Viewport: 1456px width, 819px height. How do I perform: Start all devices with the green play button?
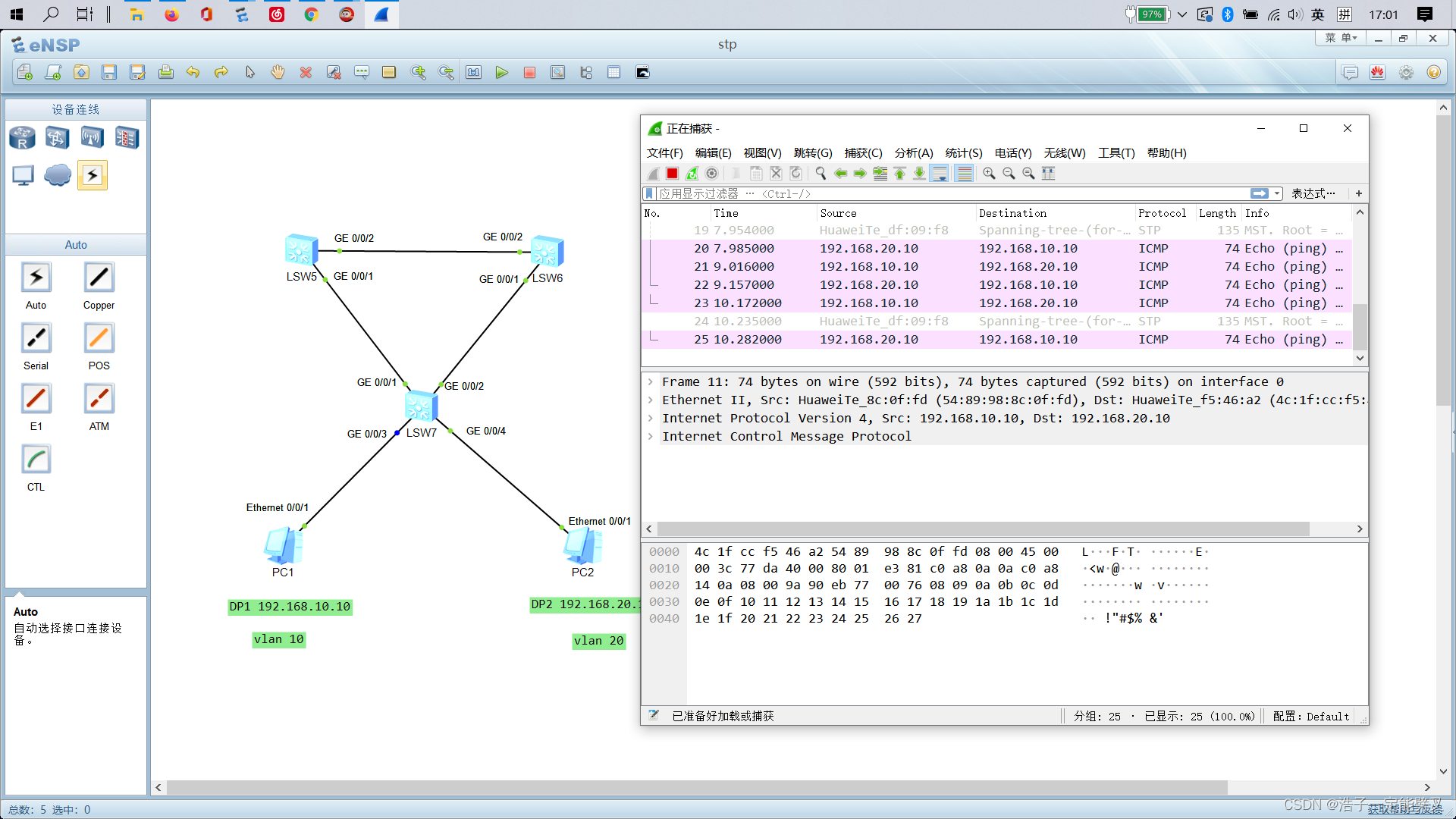[x=501, y=73]
